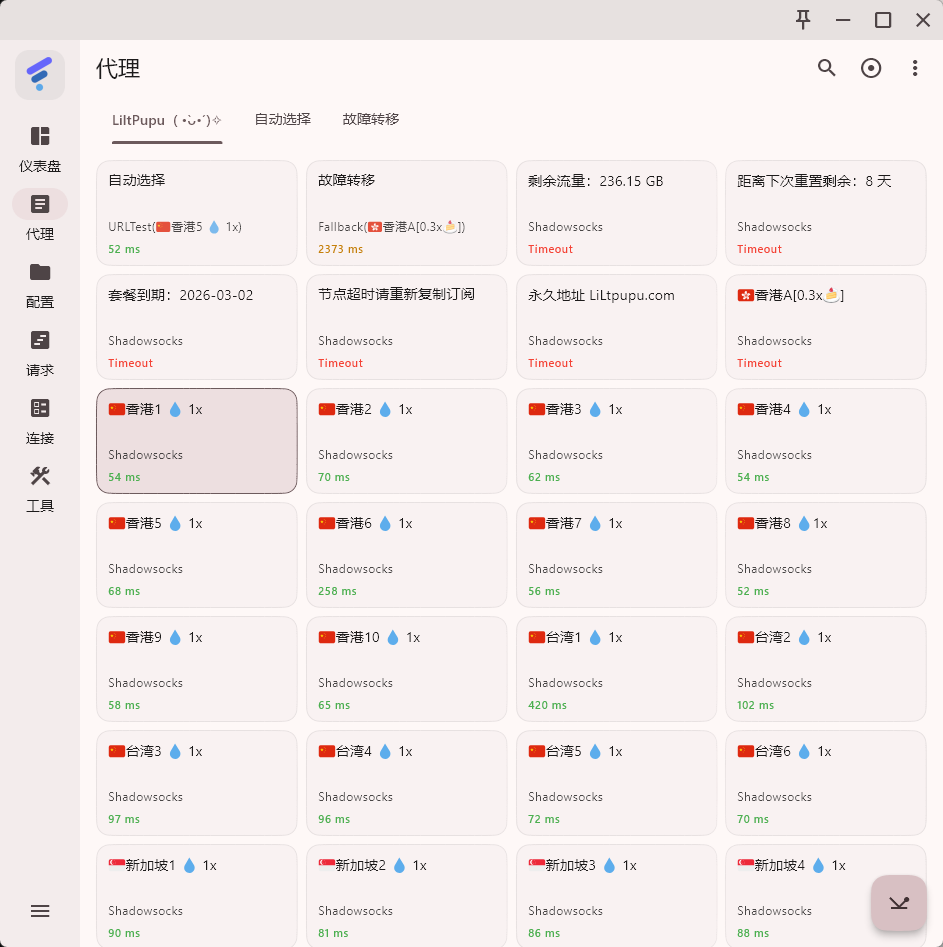Click the floating delay test button
The image size is (943, 947).
pos(898,903)
